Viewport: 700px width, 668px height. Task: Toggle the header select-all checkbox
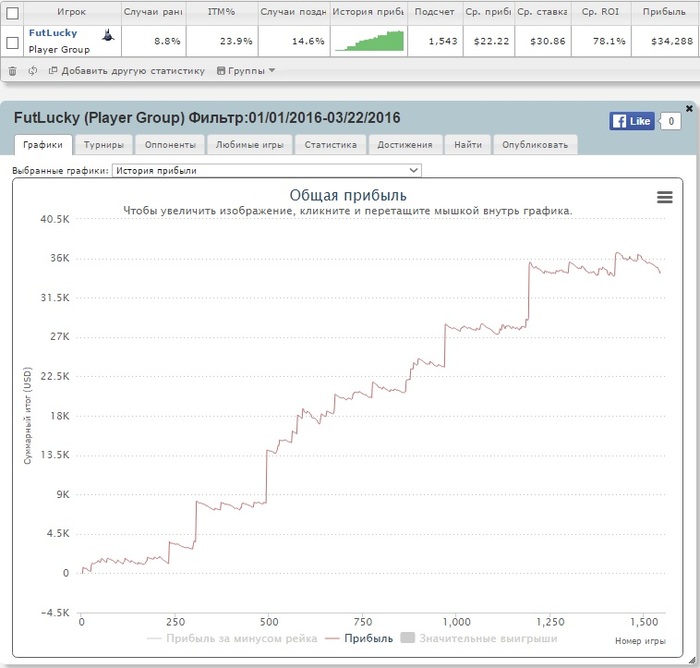[x=12, y=13]
